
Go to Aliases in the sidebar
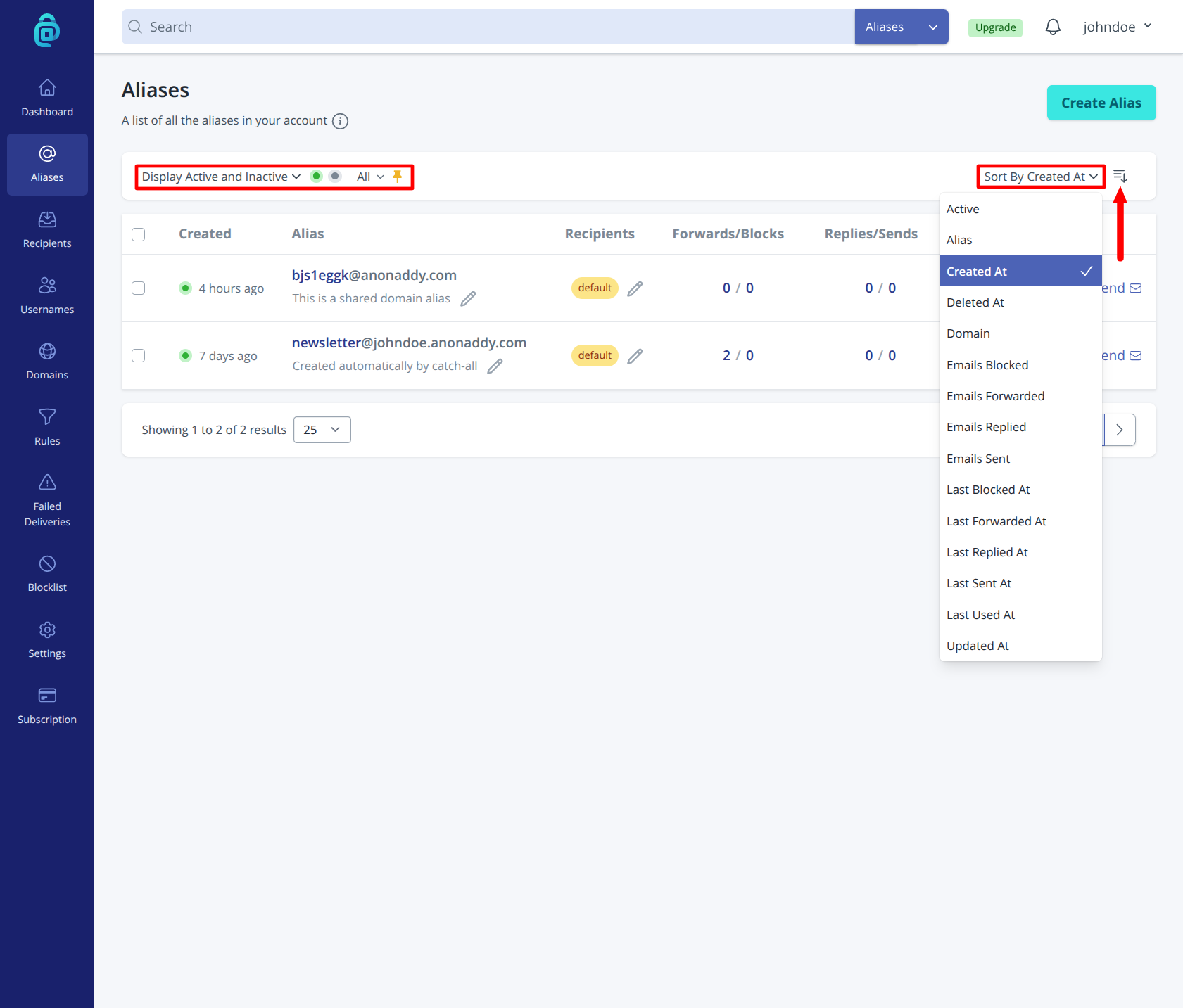(47, 164)
